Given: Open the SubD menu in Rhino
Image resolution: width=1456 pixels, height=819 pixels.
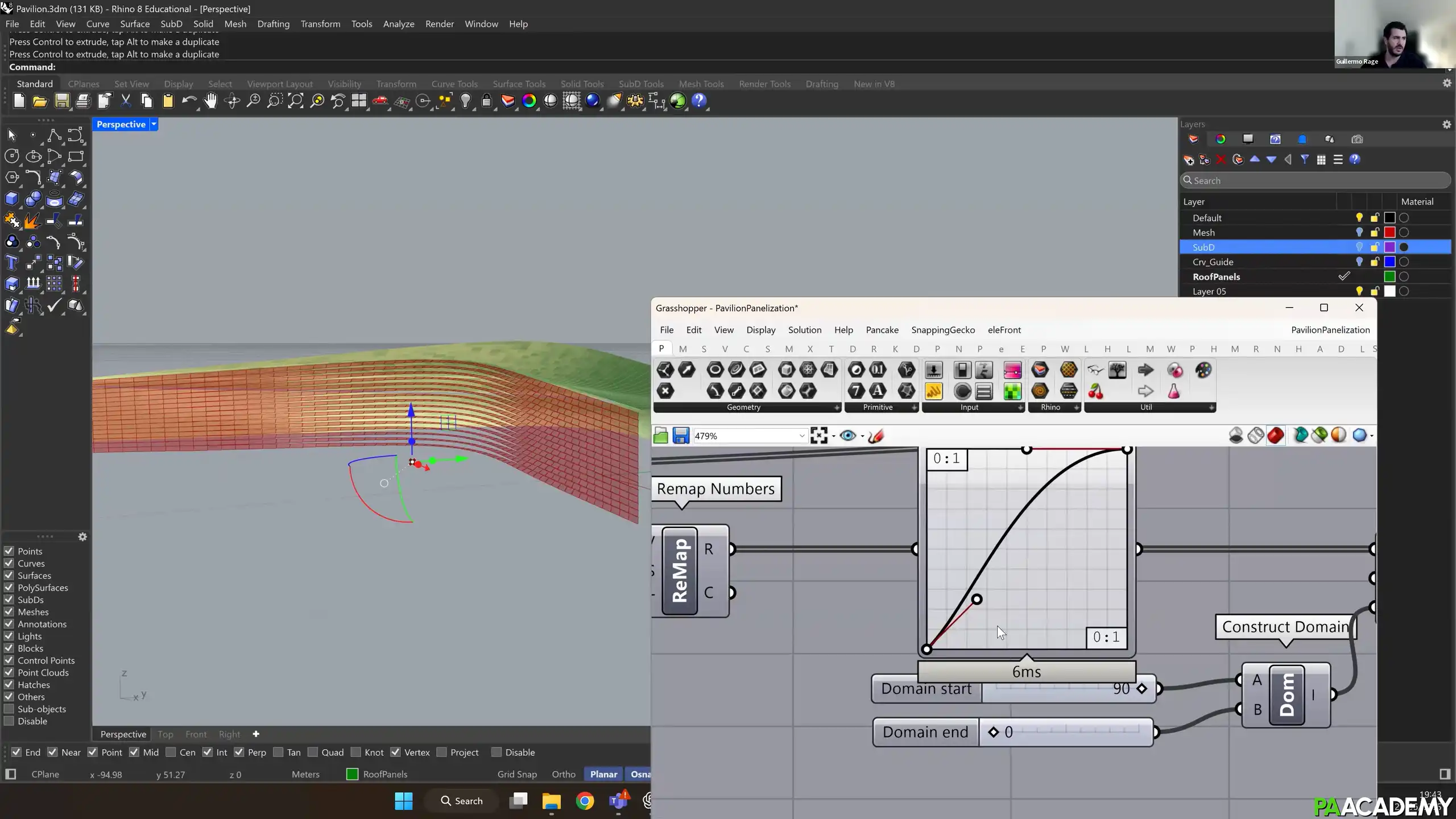Looking at the screenshot, I should (x=171, y=24).
